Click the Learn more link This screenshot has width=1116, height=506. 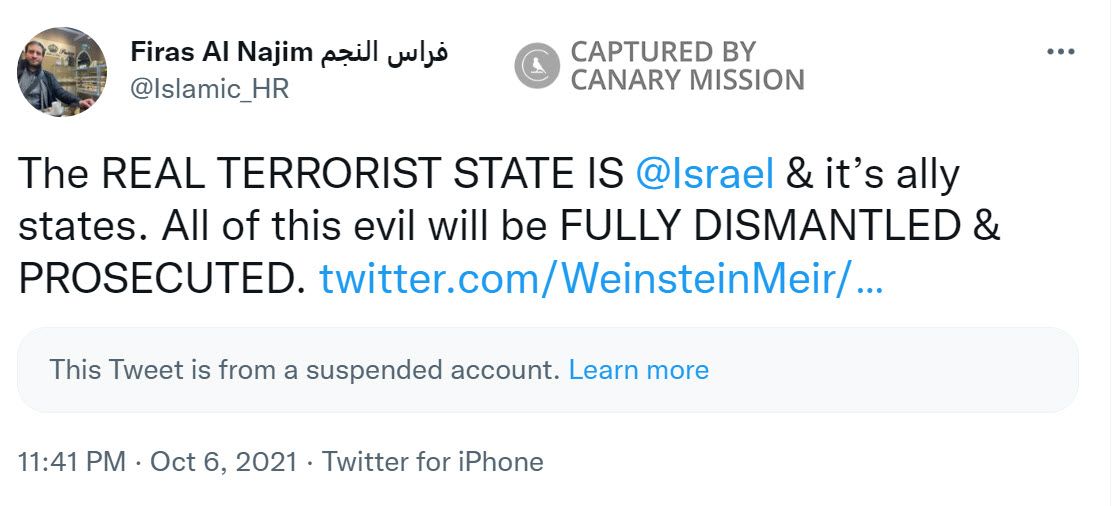coord(638,370)
